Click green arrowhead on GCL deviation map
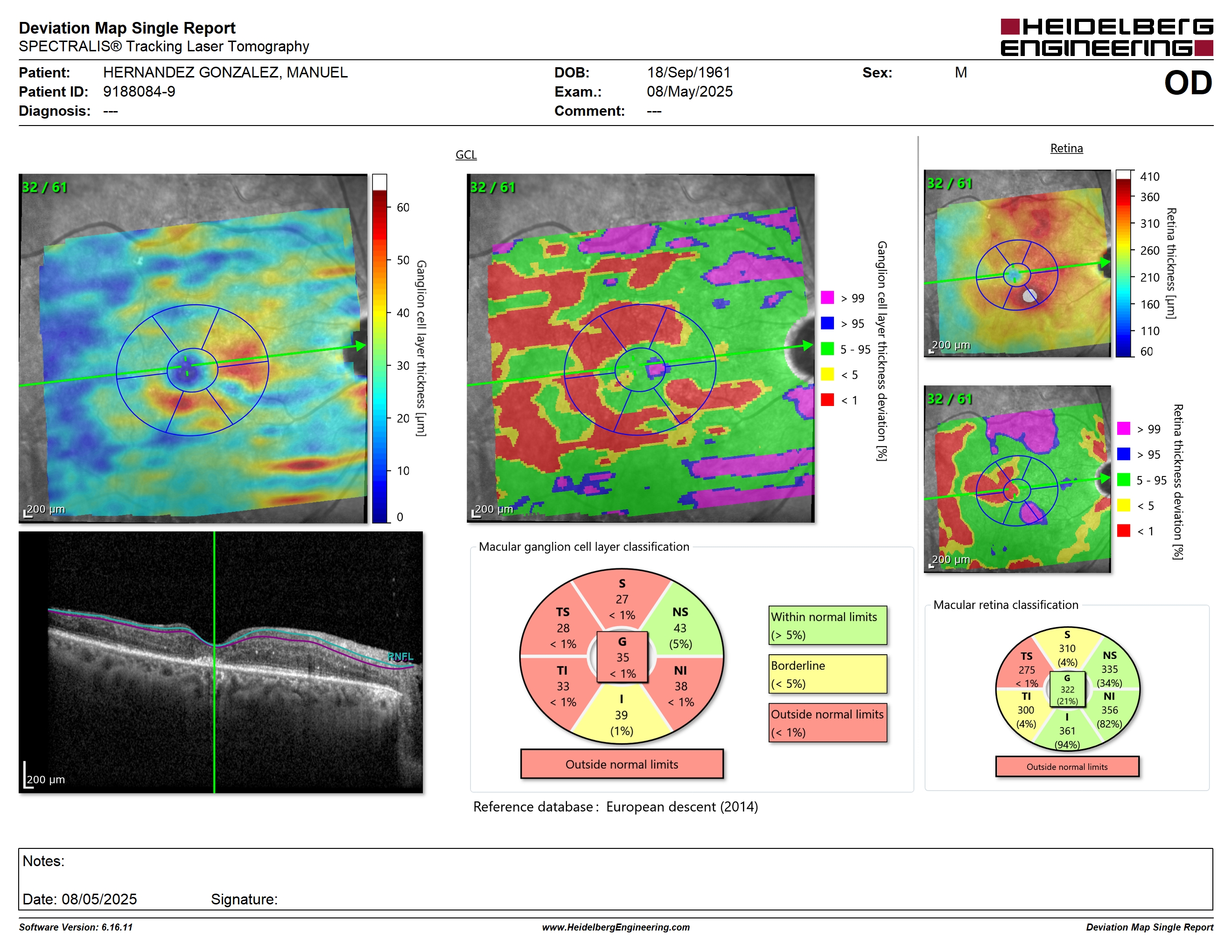This screenshot has height=952, width=1232. [x=808, y=345]
